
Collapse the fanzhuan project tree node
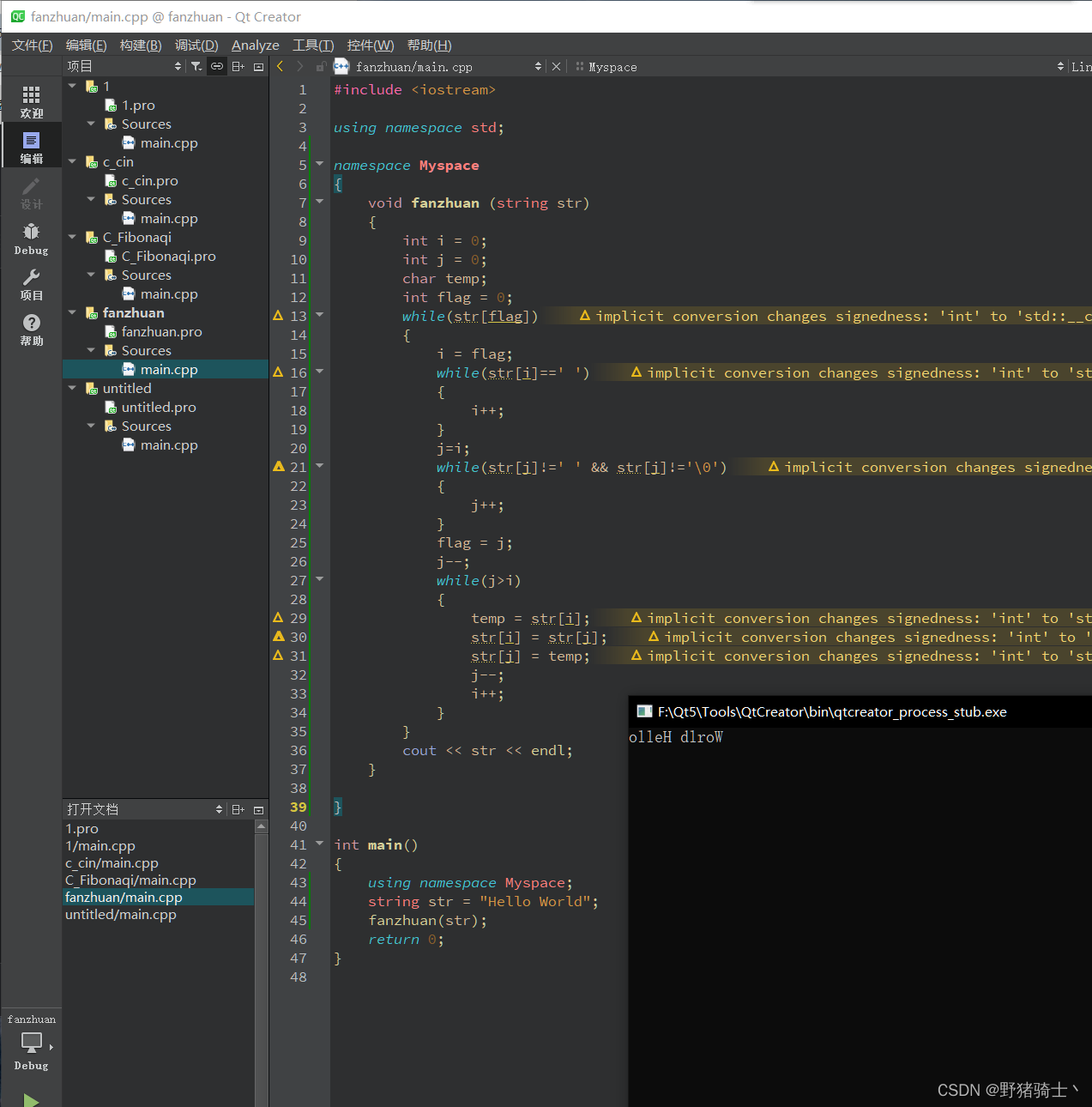[72, 313]
